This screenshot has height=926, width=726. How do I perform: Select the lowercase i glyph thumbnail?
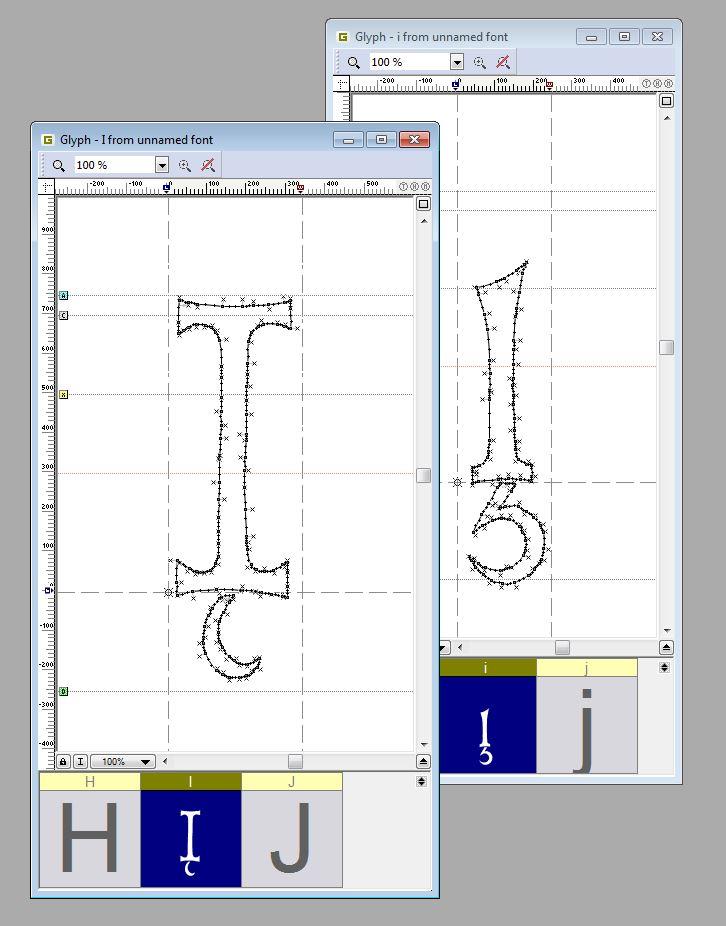tap(488, 725)
